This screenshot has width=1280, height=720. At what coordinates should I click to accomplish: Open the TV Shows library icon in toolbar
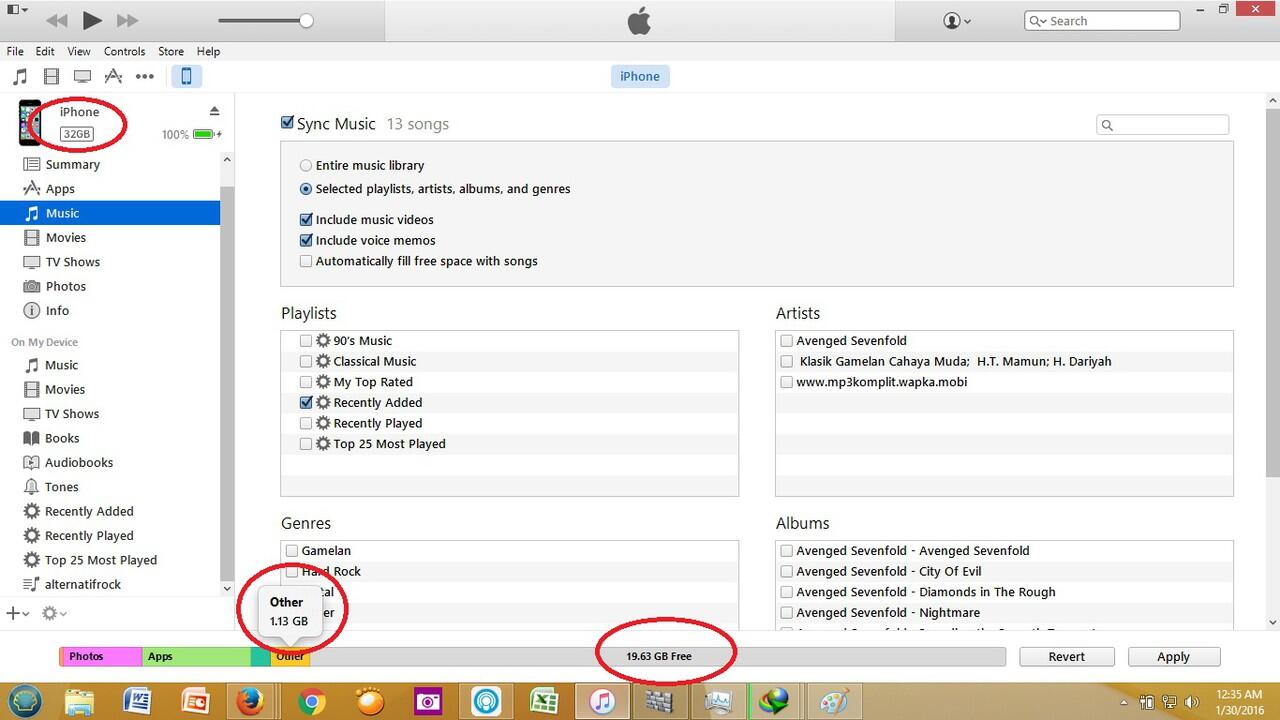point(82,76)
